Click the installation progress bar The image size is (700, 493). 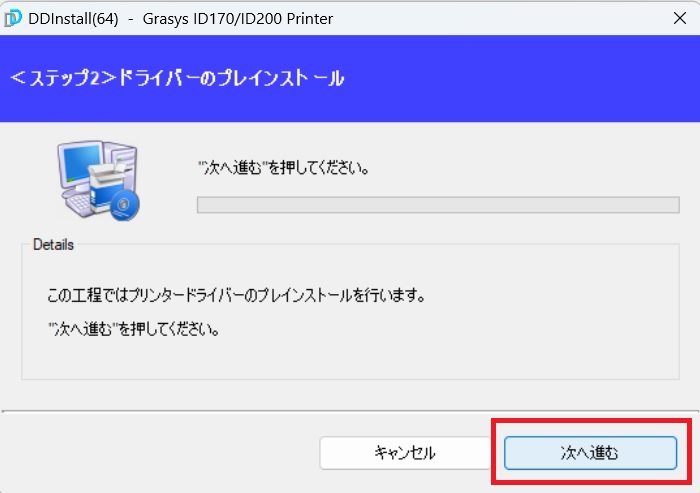[x=438, y=205]
